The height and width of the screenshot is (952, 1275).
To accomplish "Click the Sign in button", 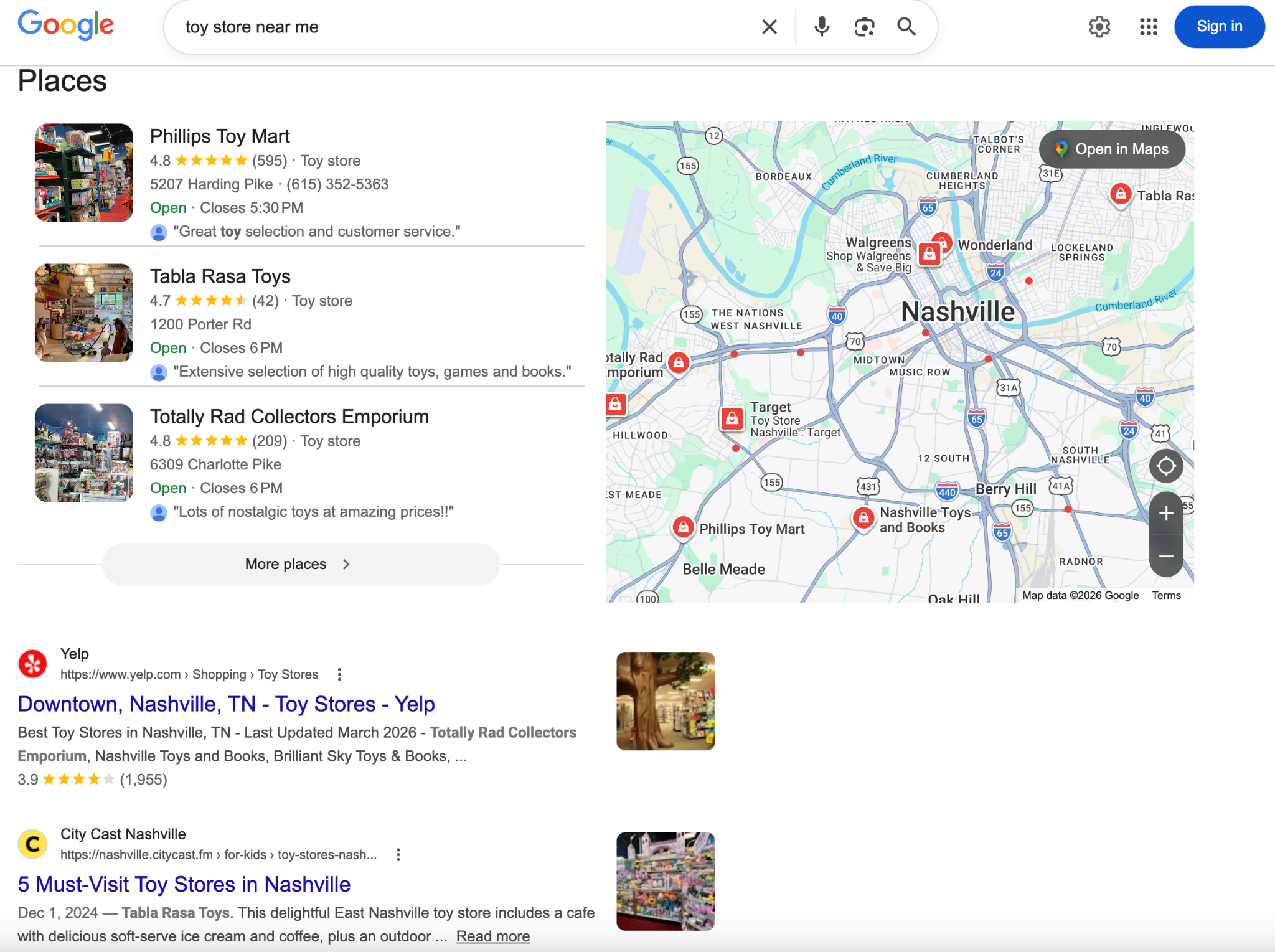I will pyautogui.click(x=1218, y=26).
